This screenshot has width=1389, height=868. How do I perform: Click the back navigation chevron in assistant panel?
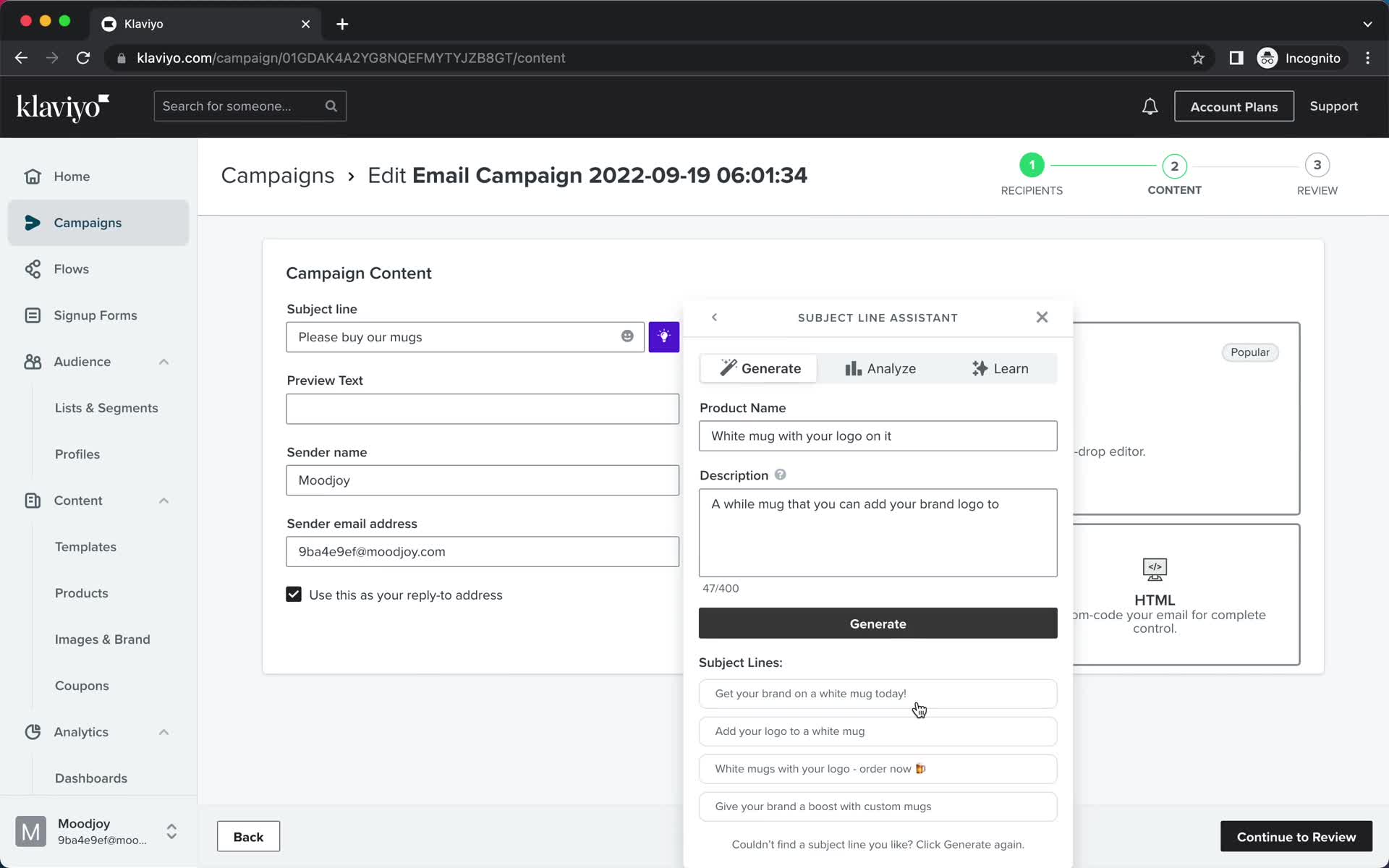coord(714,317)
